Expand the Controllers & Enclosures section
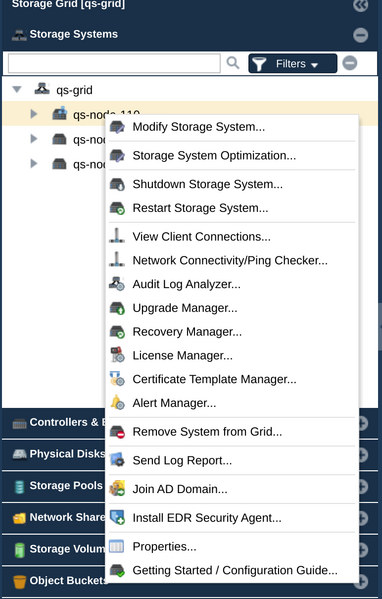This screenshot has width=382, height=599. click(362, 423)
